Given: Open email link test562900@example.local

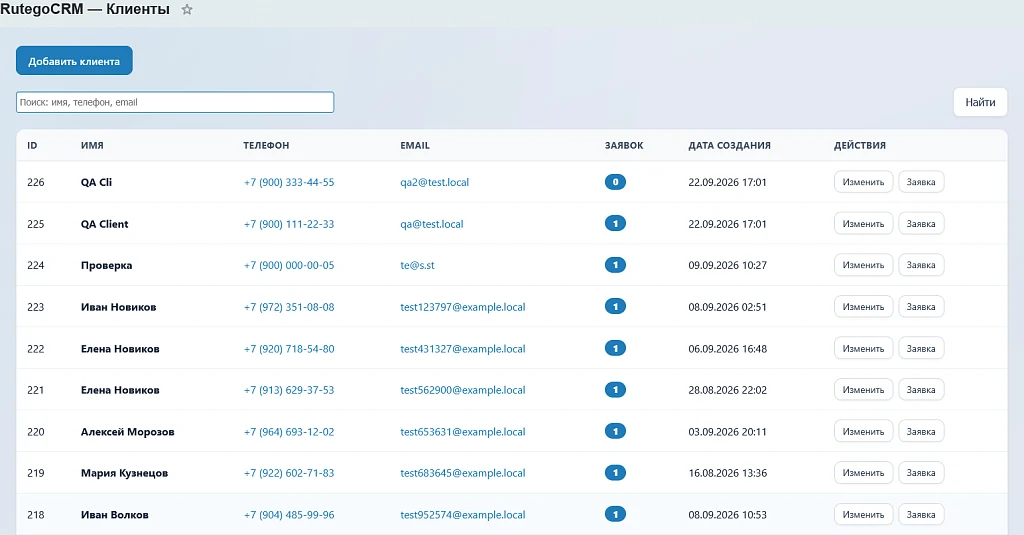Looking at the screenshot, I should pos(462,390).
